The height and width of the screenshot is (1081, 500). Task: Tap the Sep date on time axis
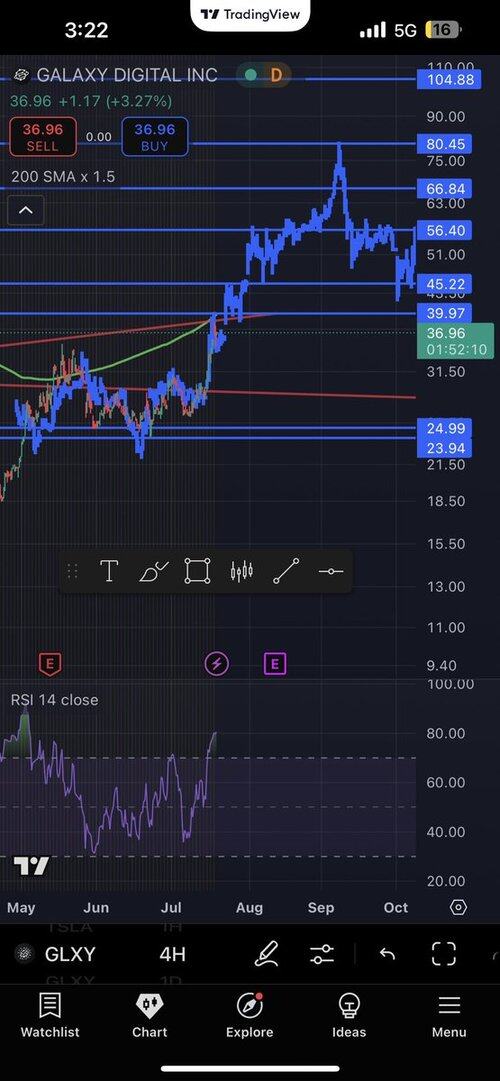tap(321, 907)
